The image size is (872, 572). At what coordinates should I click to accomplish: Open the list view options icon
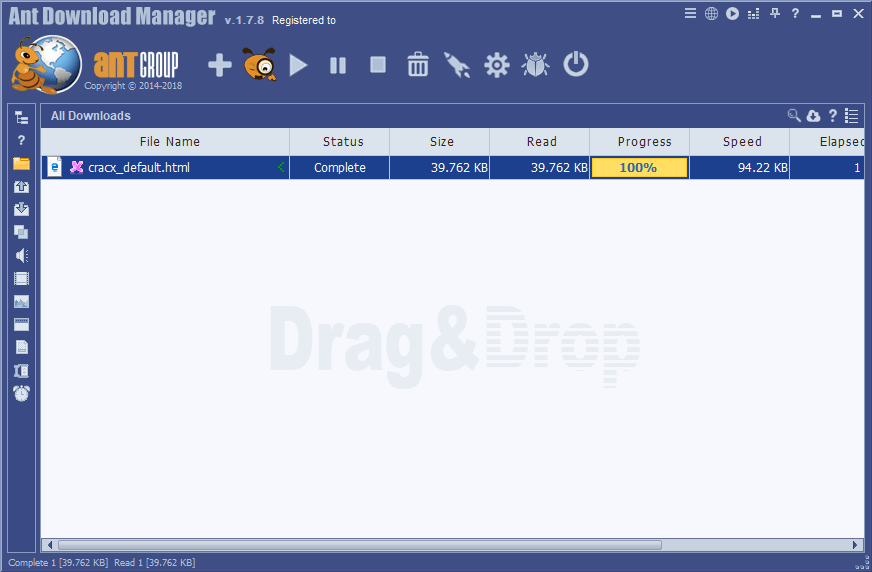tap(851, 116)
